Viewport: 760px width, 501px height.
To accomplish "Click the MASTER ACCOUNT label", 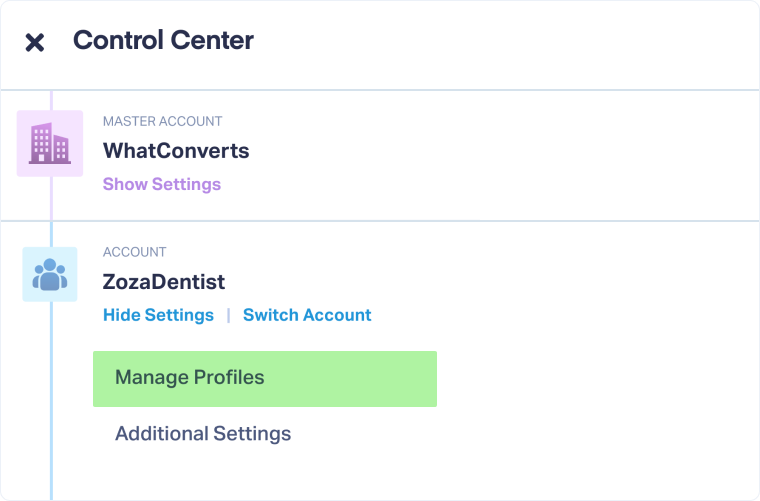I will (x=162, y=122).
